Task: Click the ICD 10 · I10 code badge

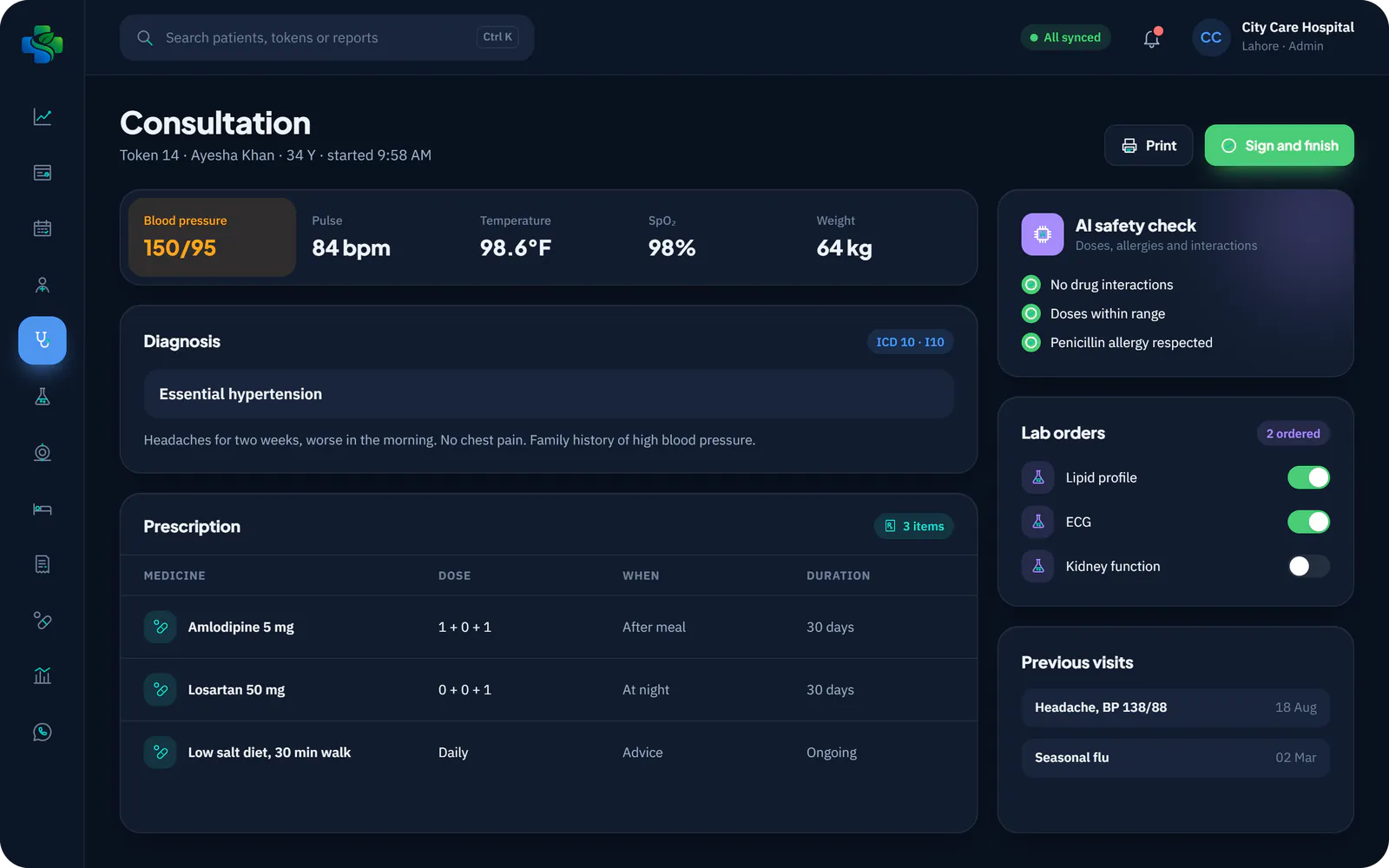Action: (910, 342)
